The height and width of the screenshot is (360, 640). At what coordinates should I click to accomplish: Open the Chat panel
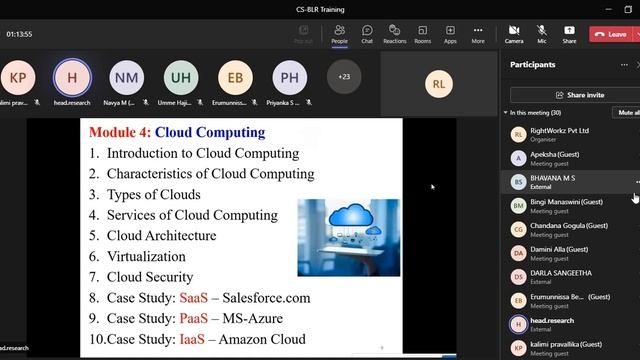coord(367,34)
